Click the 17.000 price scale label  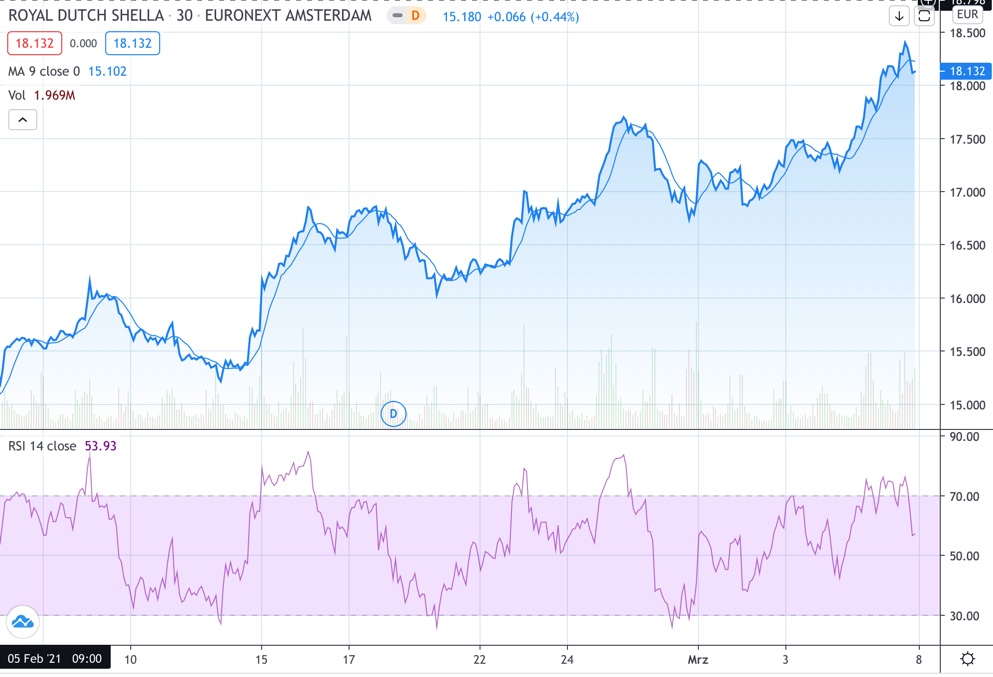(967, 192)
